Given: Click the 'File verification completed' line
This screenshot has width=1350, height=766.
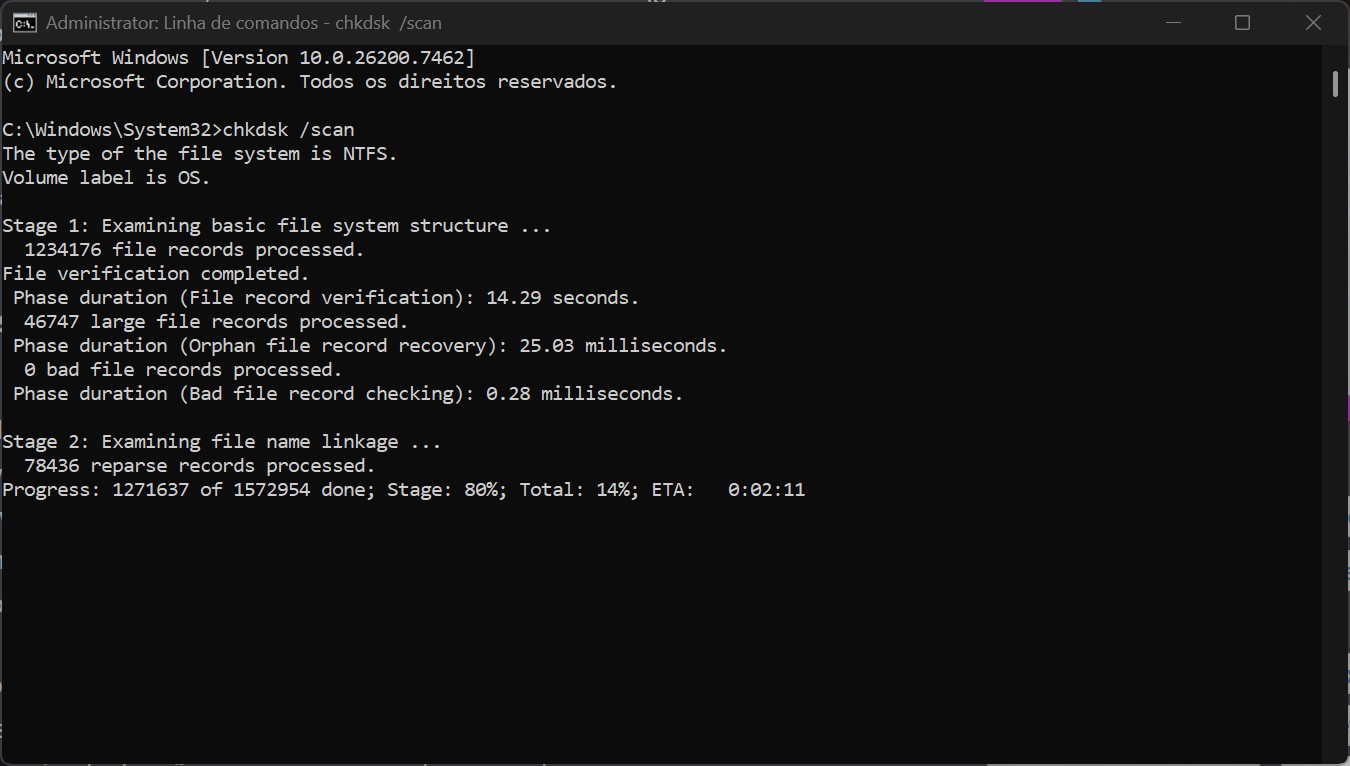Looking at the screenshot, I should tap(155, 273).
